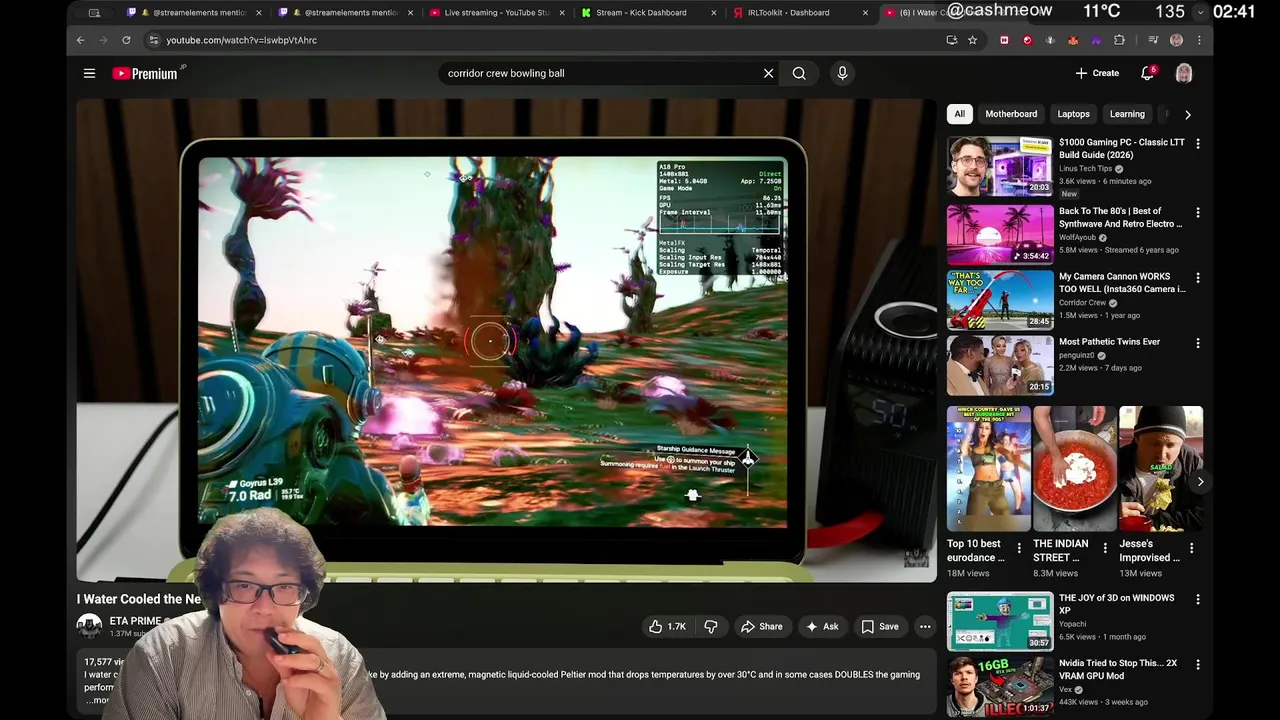
Task: Open THE INDIAN STREET short
Action: [1074, 468]
